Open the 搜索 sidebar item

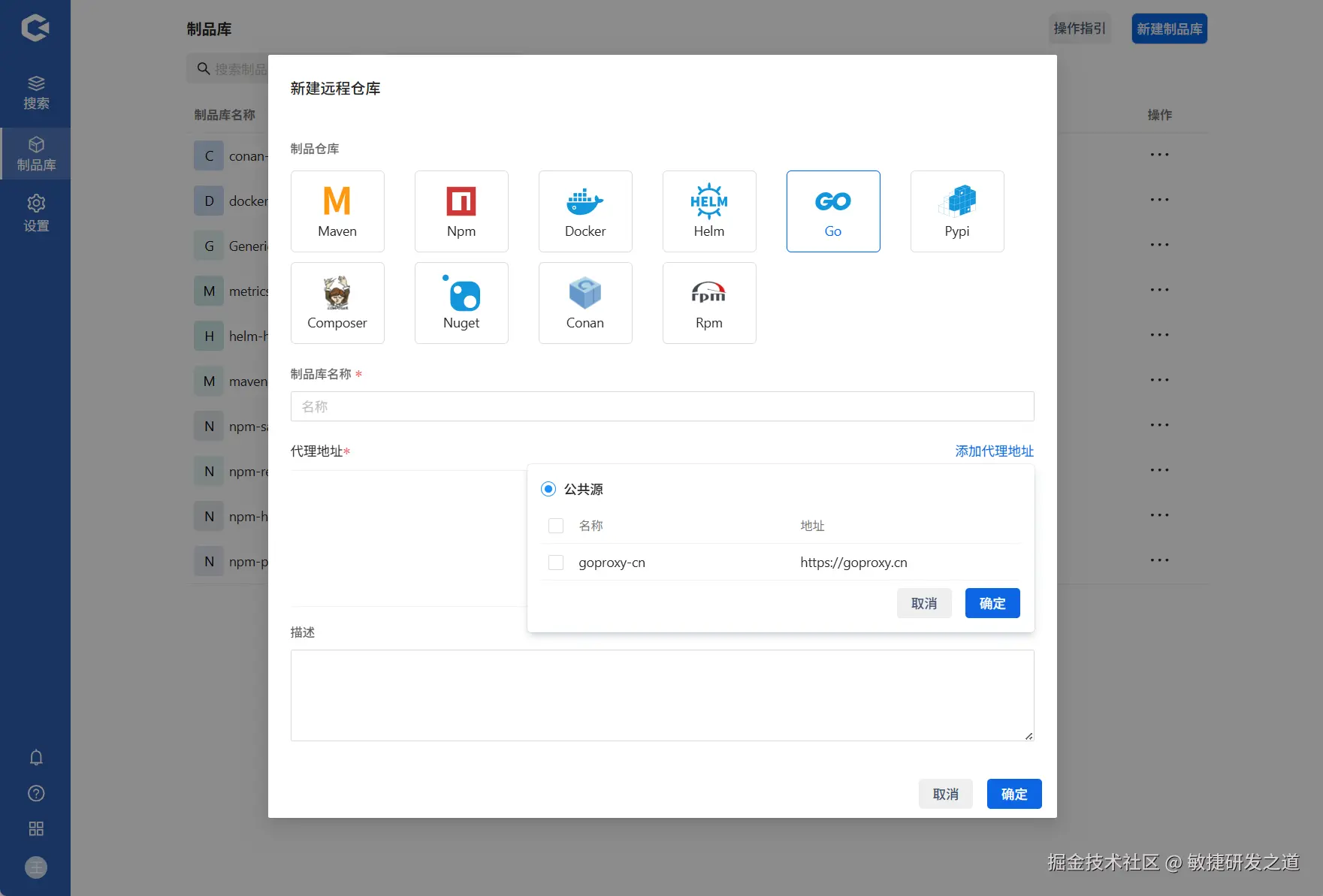tap(35, 92)
